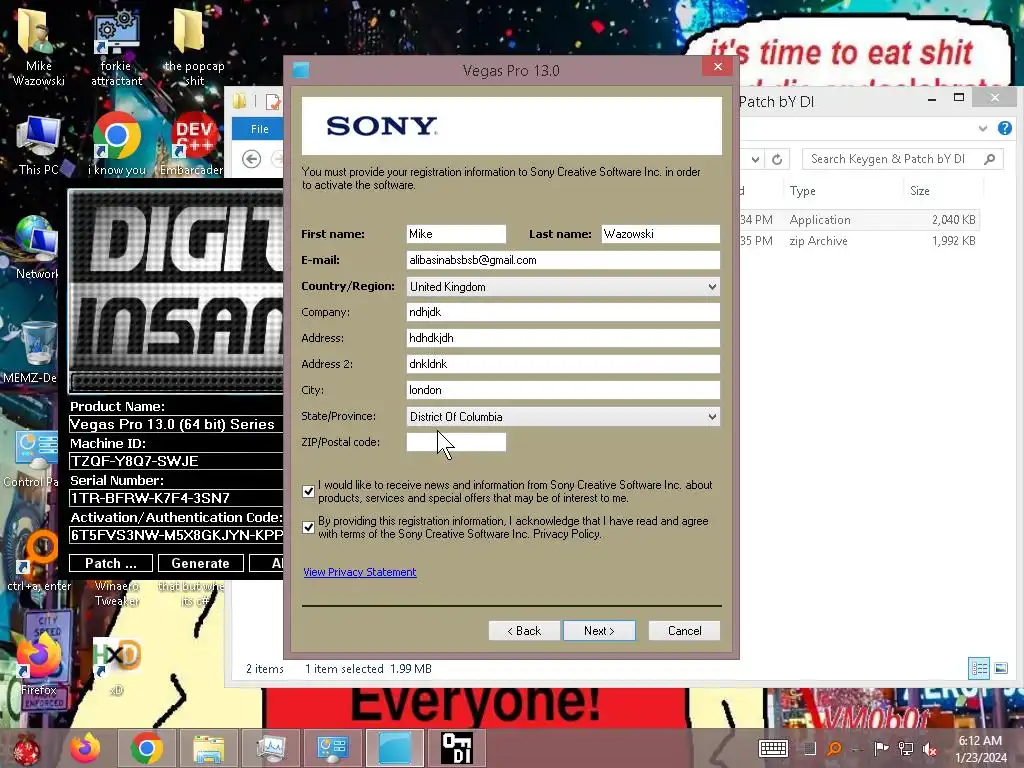Click the Explorer refresh button
Image resolution: width=1024 pixels, height=768 pixels.
[776, 159]
